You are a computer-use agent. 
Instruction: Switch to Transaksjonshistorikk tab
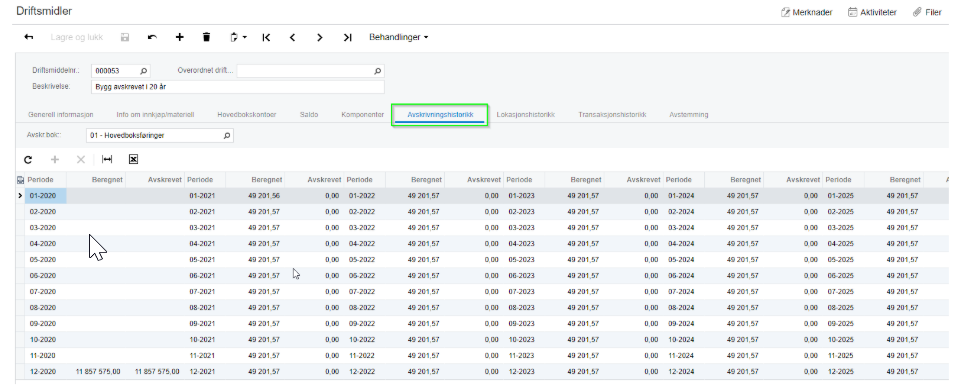(x=612, y=114)
